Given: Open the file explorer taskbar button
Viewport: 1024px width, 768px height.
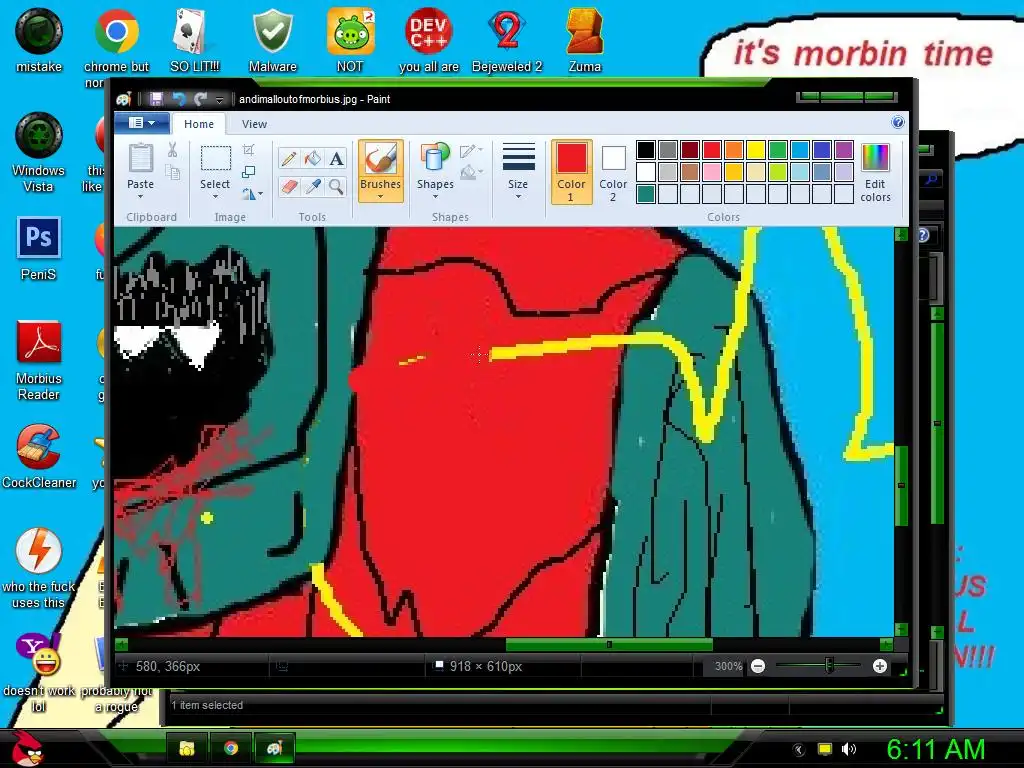Looking at the screenshot, I should [x=187, y=748].
